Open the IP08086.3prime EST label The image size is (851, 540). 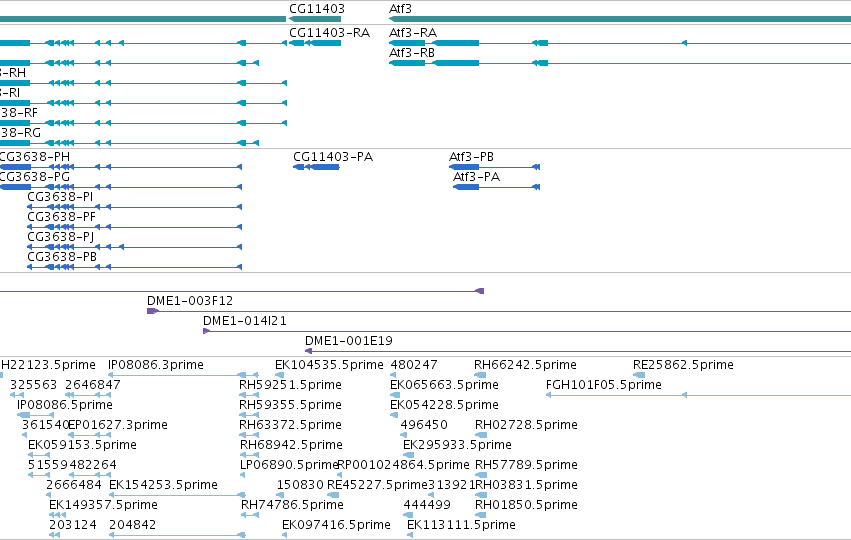tap(156, 365)
